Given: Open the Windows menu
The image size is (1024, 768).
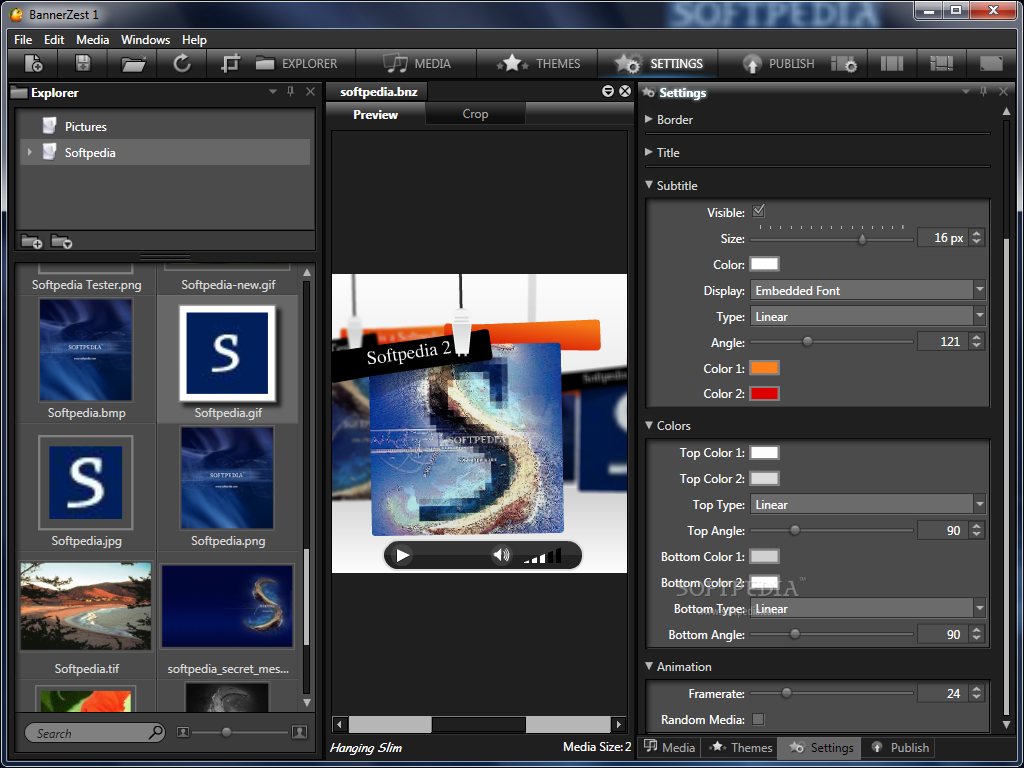Looking at the screenshot, I should pos(146,39).
